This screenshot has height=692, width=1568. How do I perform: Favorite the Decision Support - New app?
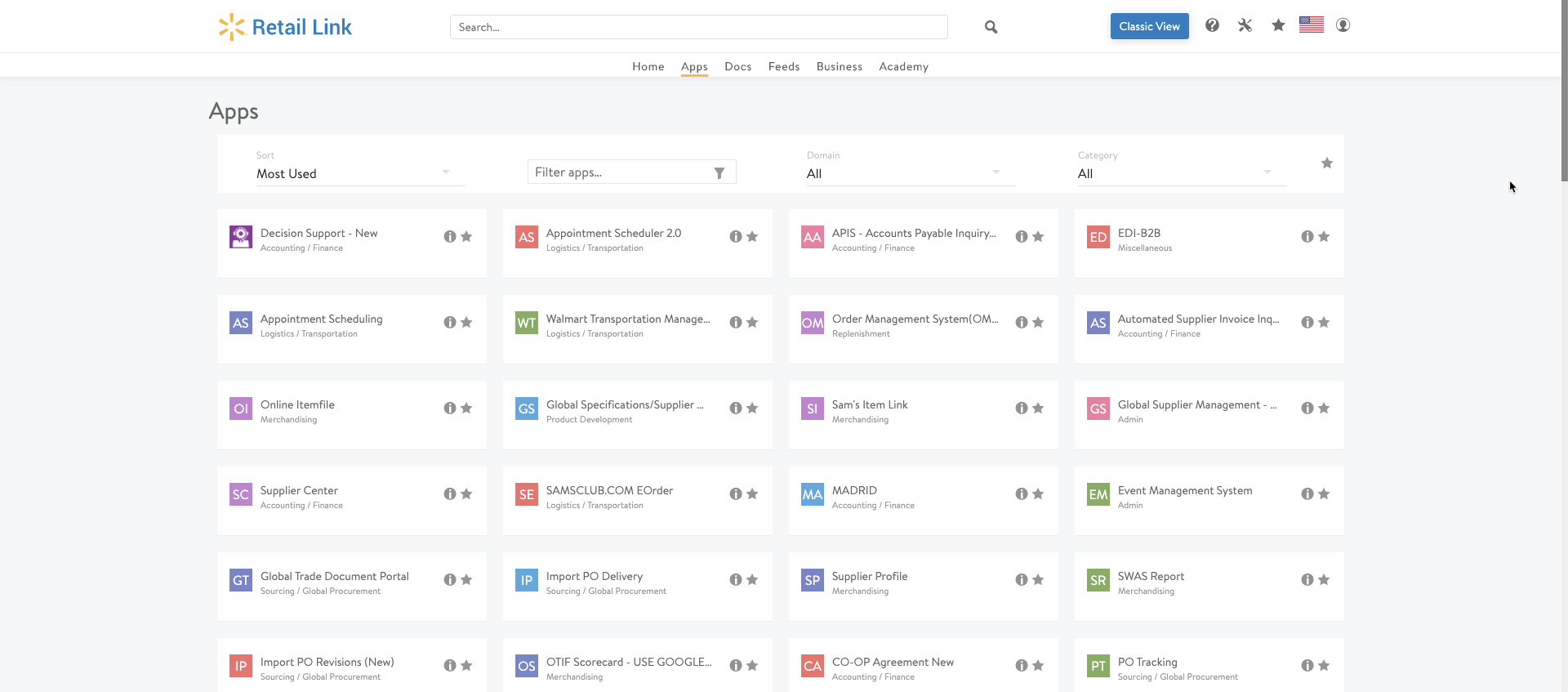coord(466,236)
